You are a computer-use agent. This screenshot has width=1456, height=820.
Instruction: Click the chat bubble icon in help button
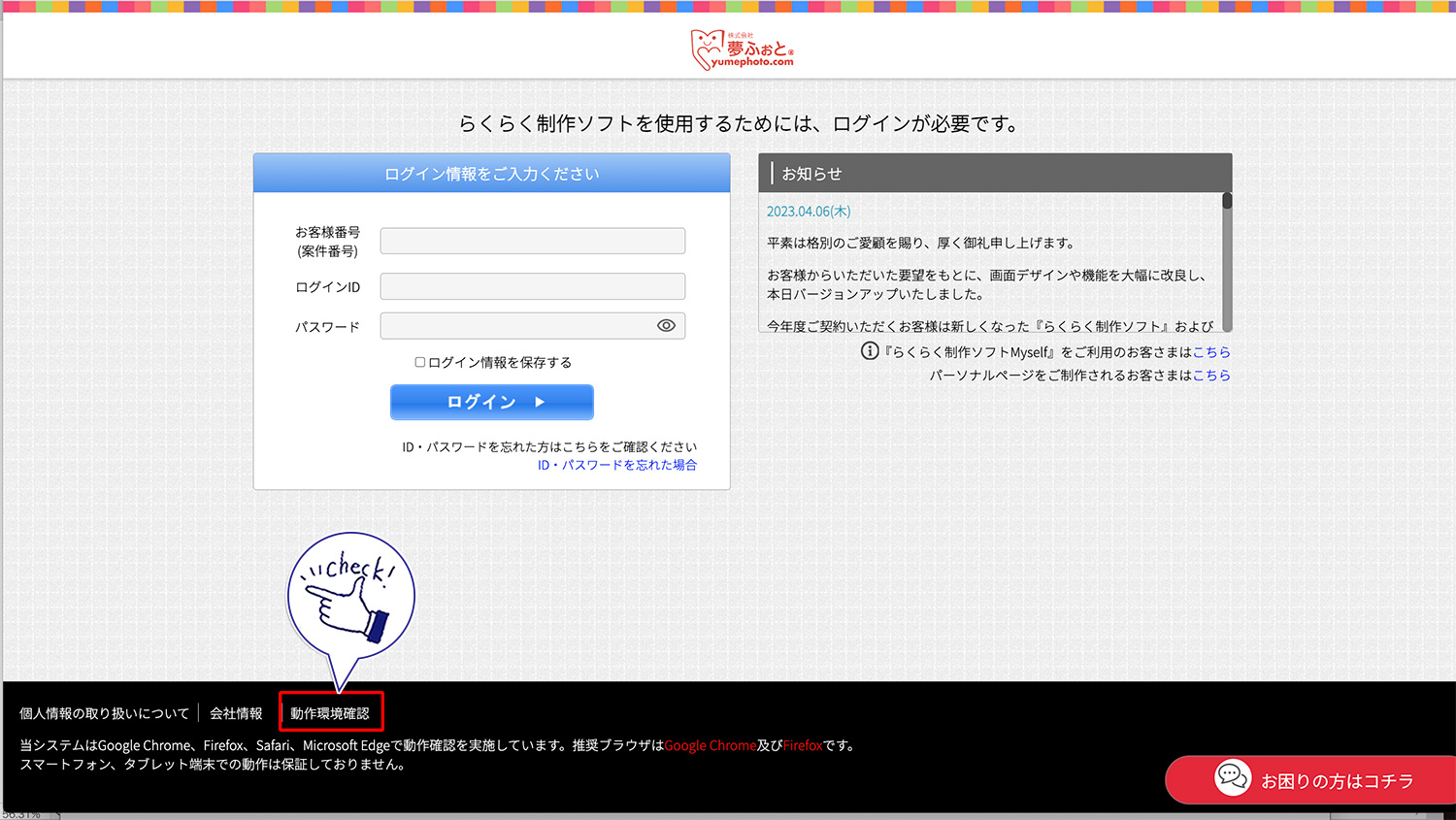pyautogui.click(x=1233, y=777)
